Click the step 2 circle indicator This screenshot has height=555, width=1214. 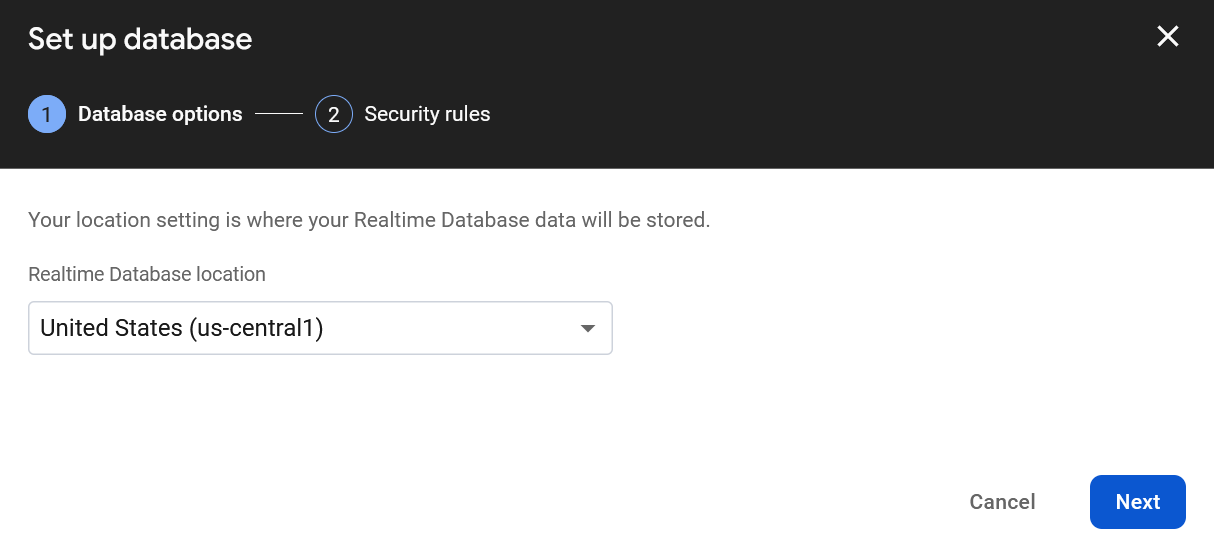tap(334, 114)
